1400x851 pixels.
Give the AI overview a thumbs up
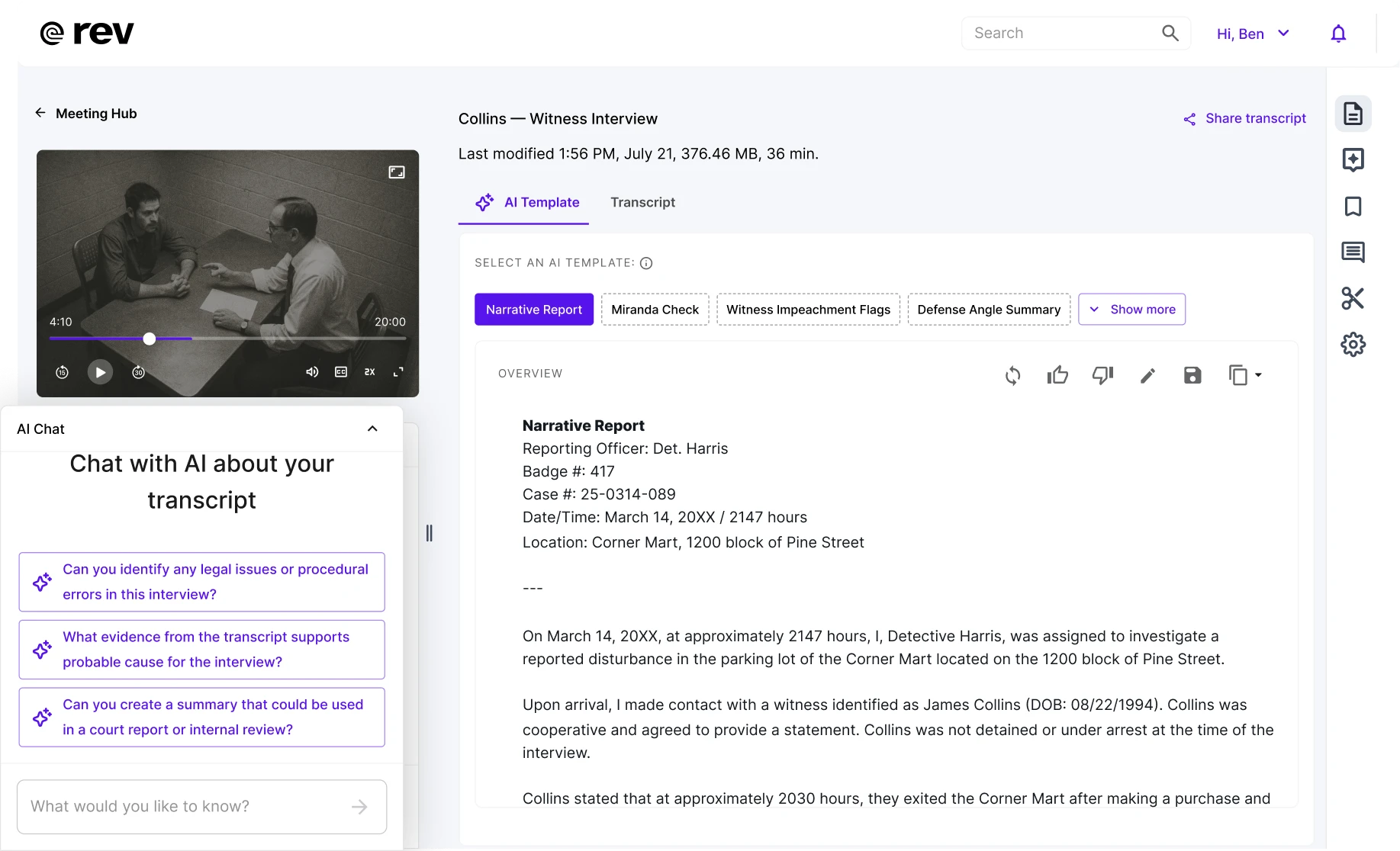(x=1057, y=375)
